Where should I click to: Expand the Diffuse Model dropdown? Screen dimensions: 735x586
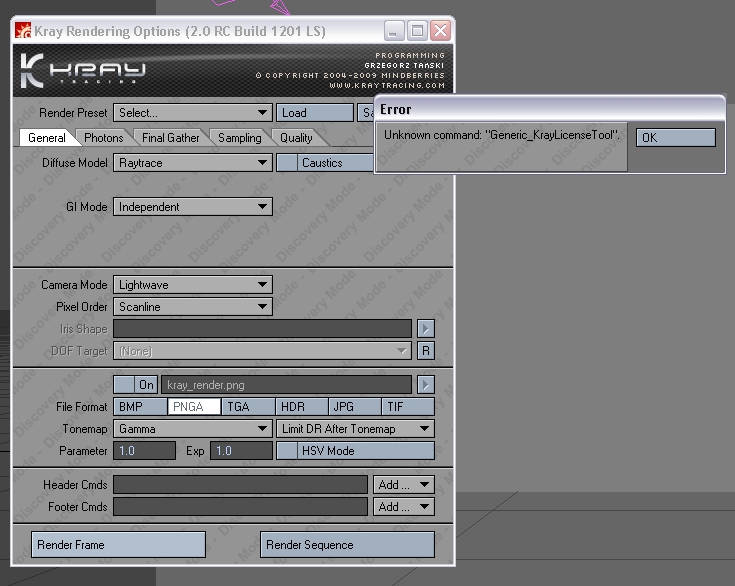[x=192, y=163]
